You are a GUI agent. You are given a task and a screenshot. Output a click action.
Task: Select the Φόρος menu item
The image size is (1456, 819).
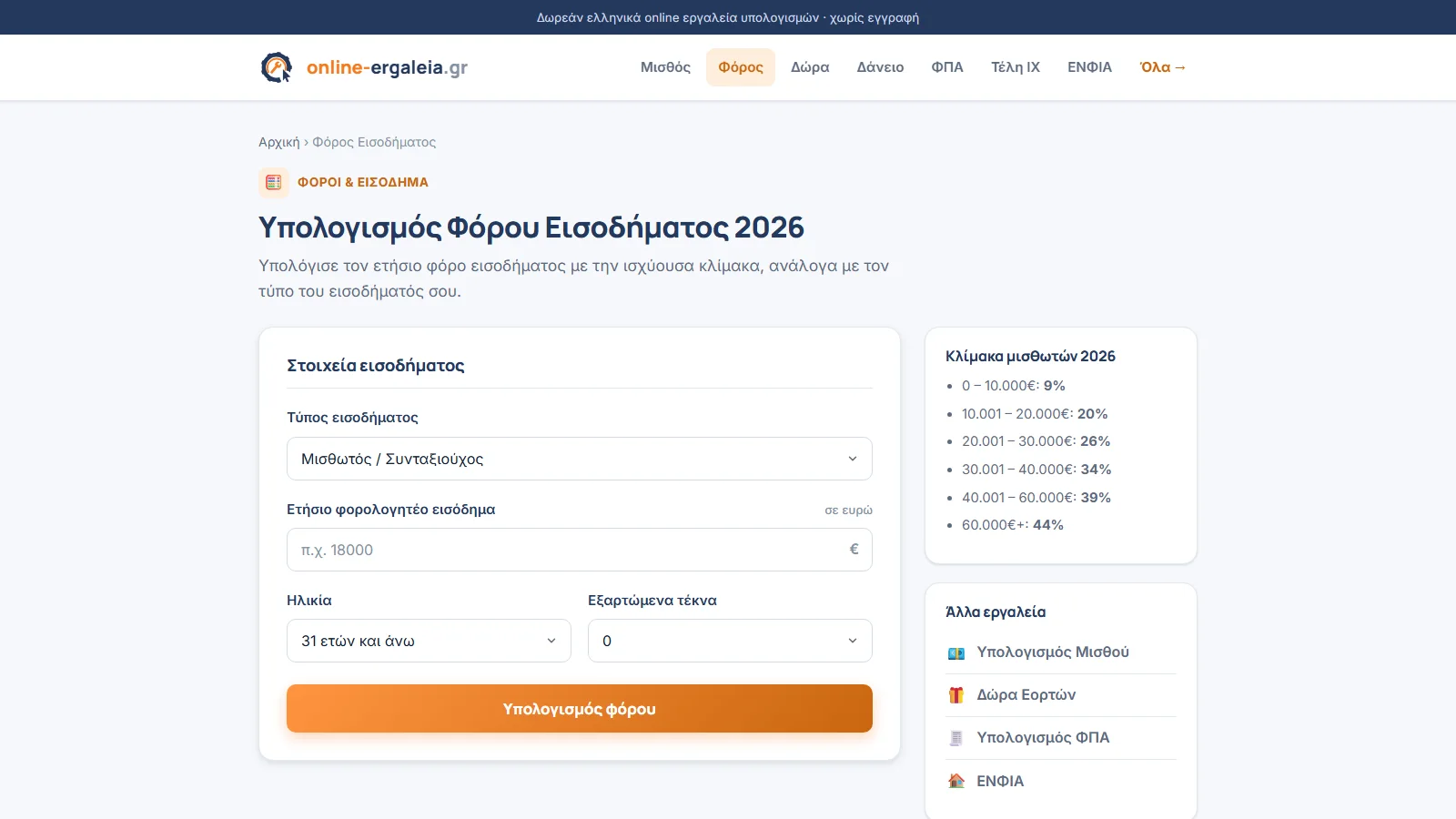coord(741,67)
